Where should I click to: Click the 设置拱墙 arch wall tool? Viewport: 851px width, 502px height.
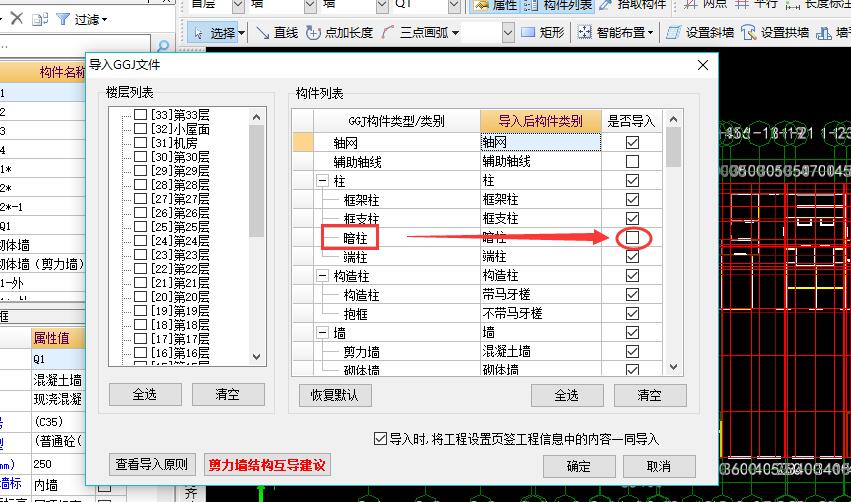(774, 33)
